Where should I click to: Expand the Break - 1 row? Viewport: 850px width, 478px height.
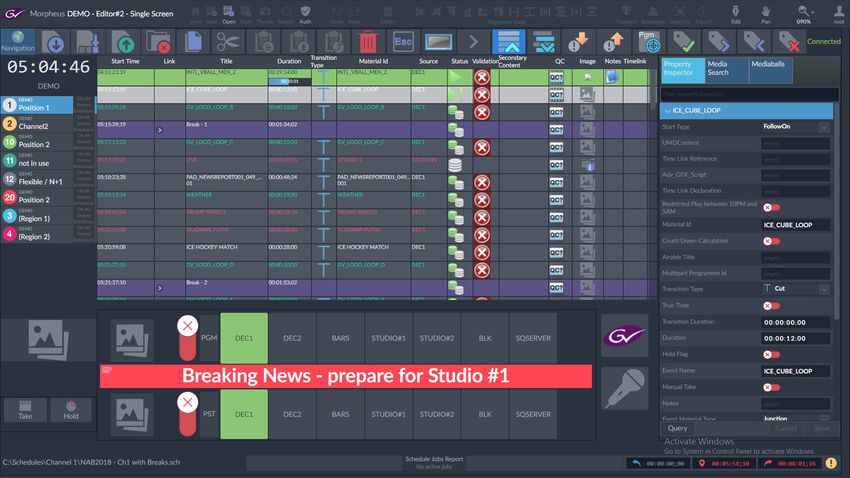tap(159, 130)
